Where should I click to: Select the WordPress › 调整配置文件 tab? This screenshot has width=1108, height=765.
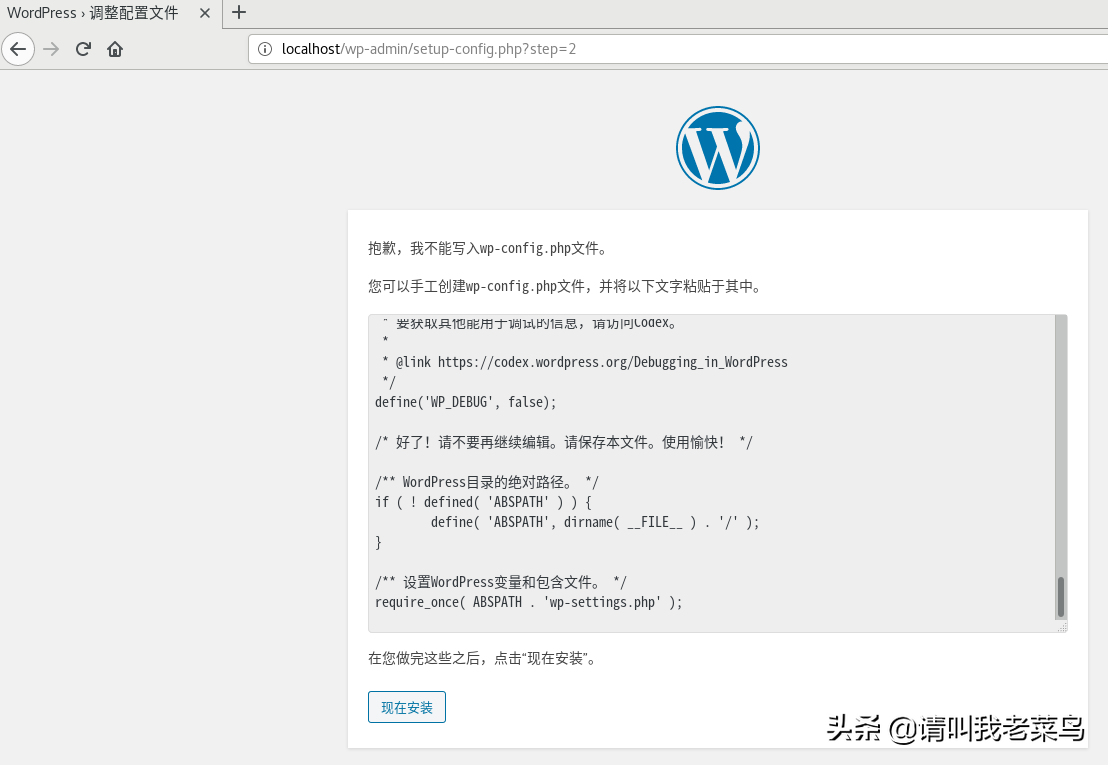[111, 13]
